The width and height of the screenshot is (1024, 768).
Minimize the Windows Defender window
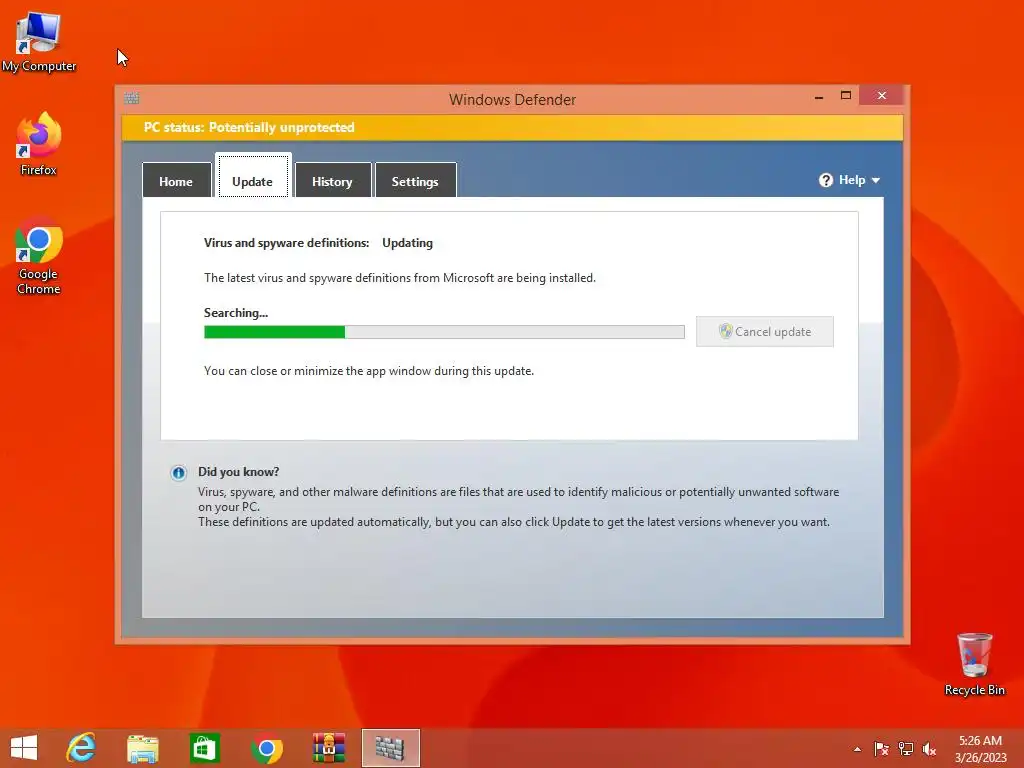pyautogui.click(x=819, y=97)
